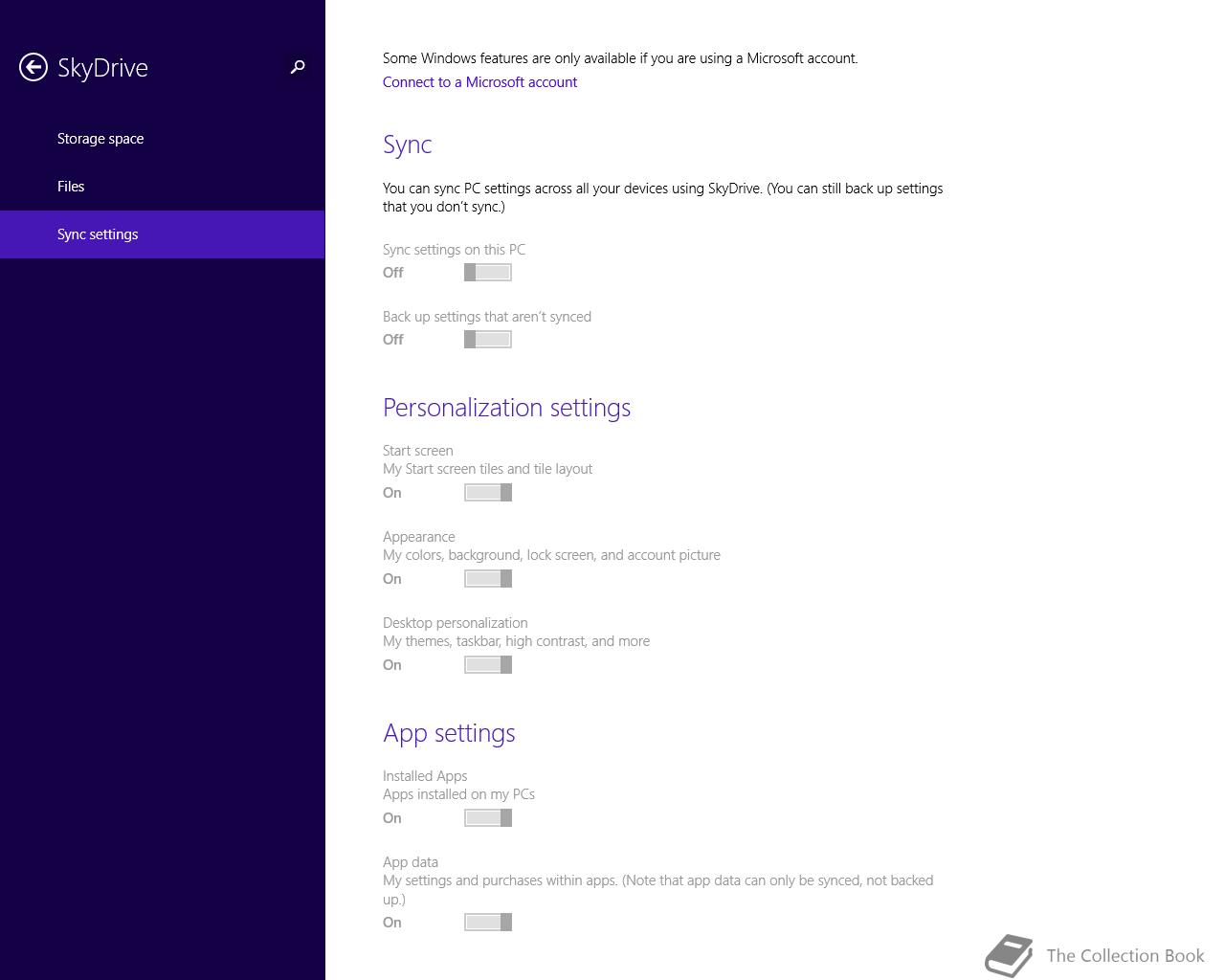The image size is (1225, 980).
Task: Select Sync settings in the sidebar
Action: 162,234
